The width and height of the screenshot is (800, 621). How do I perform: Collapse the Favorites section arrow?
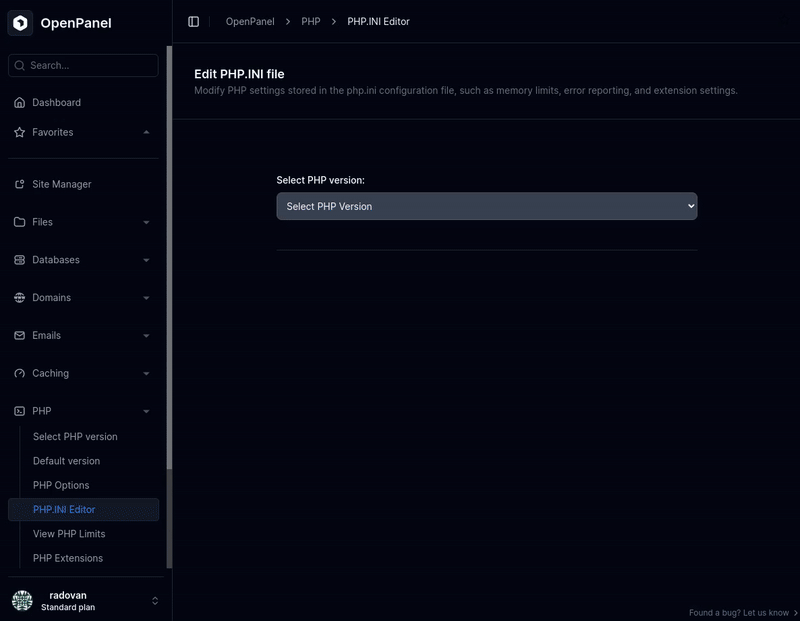click(146, 132)
